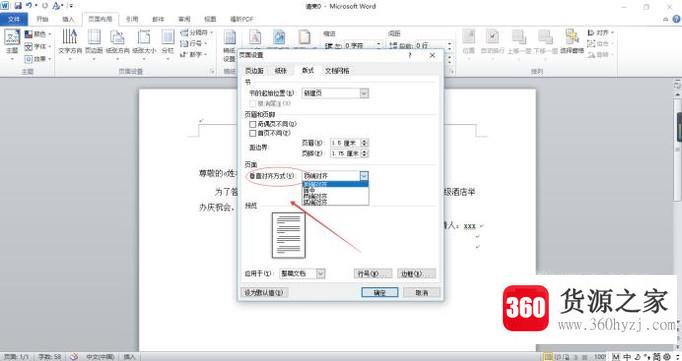Click the dialog help question mark button
The image size is (682, 361).
click(x=410, y=55)
